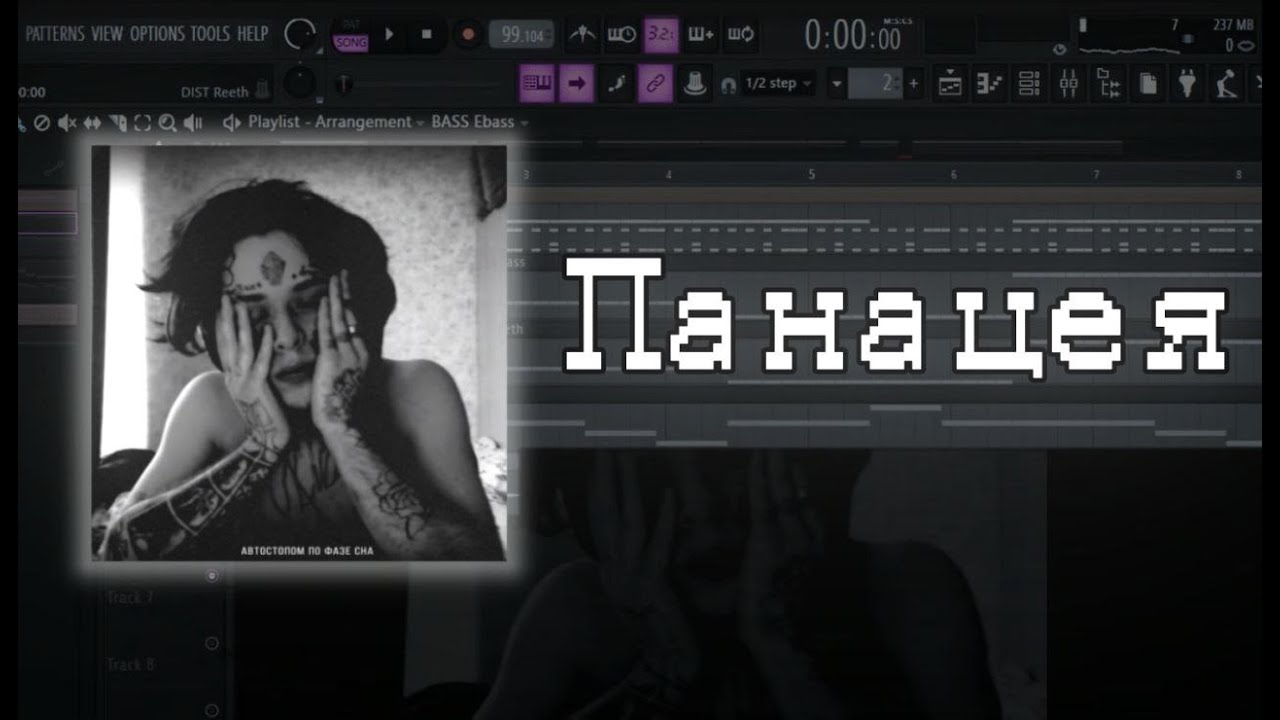This screenshot has width=1280, height=720.
Task: Toggle loop recording
Action: (x=740, y=34)
